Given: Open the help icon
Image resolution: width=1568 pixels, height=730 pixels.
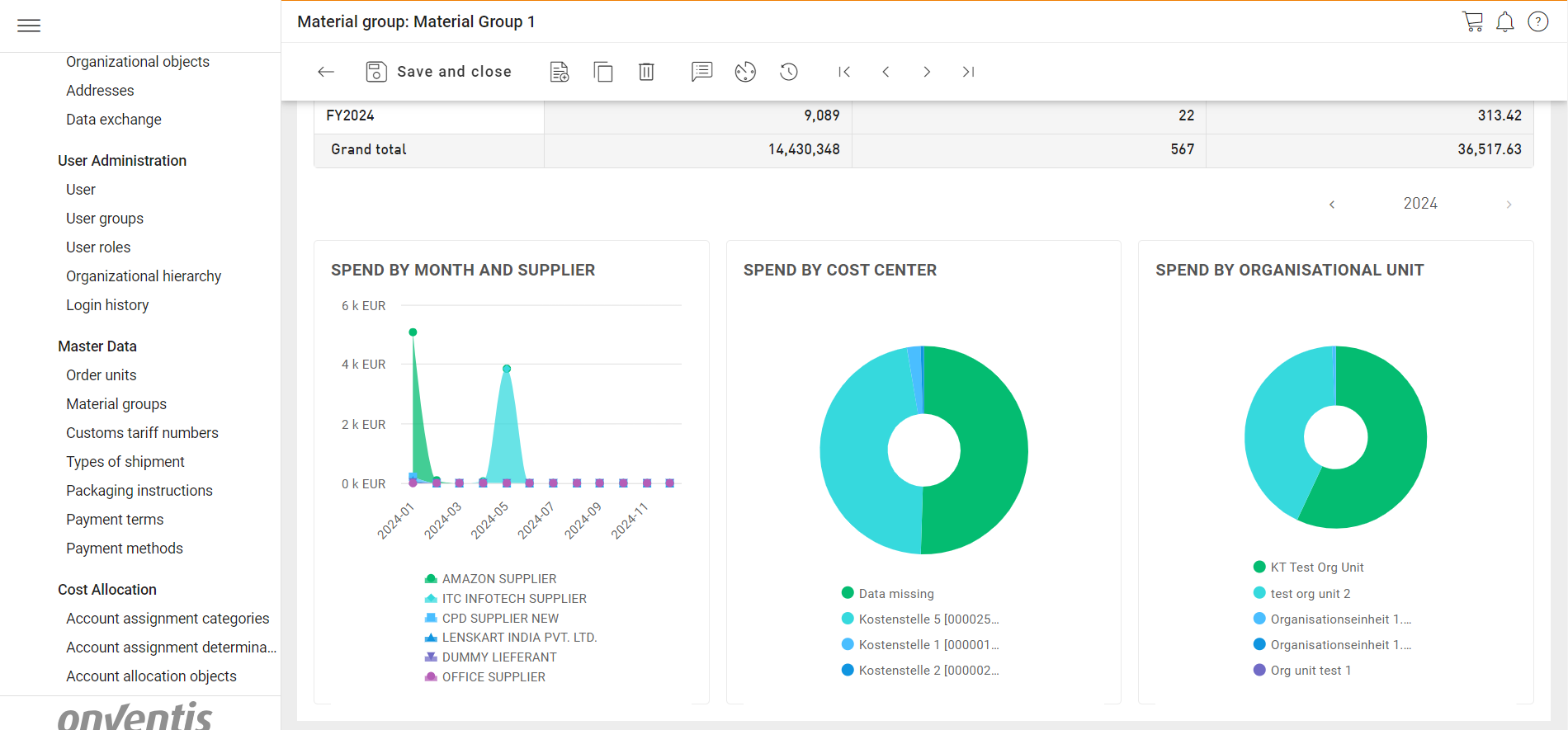Looking at the screenshot, I should click(x=1538, y=21).
